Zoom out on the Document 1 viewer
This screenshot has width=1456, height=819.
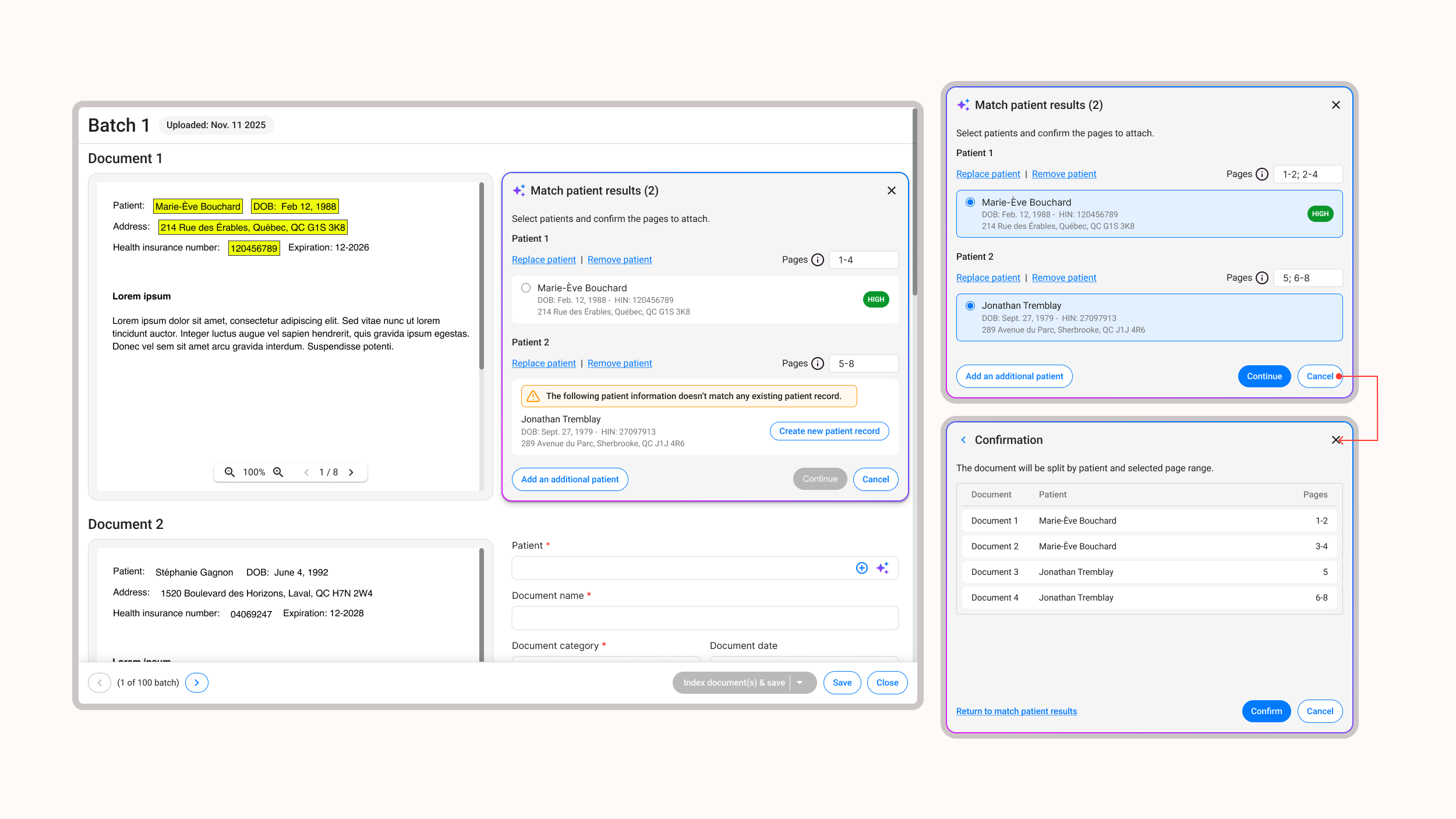point(229,472)
